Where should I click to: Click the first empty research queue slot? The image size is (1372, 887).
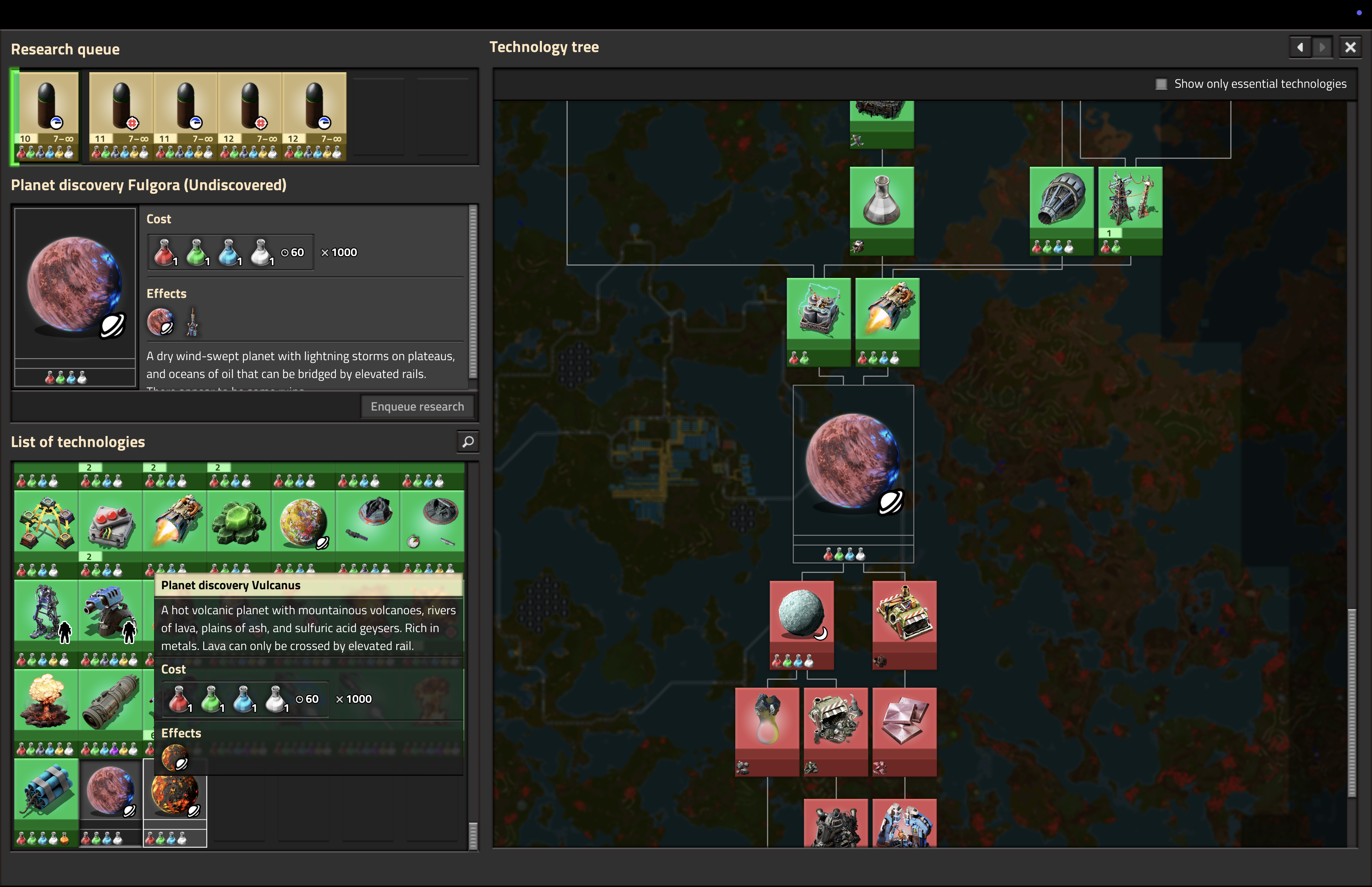pos(379,116)
